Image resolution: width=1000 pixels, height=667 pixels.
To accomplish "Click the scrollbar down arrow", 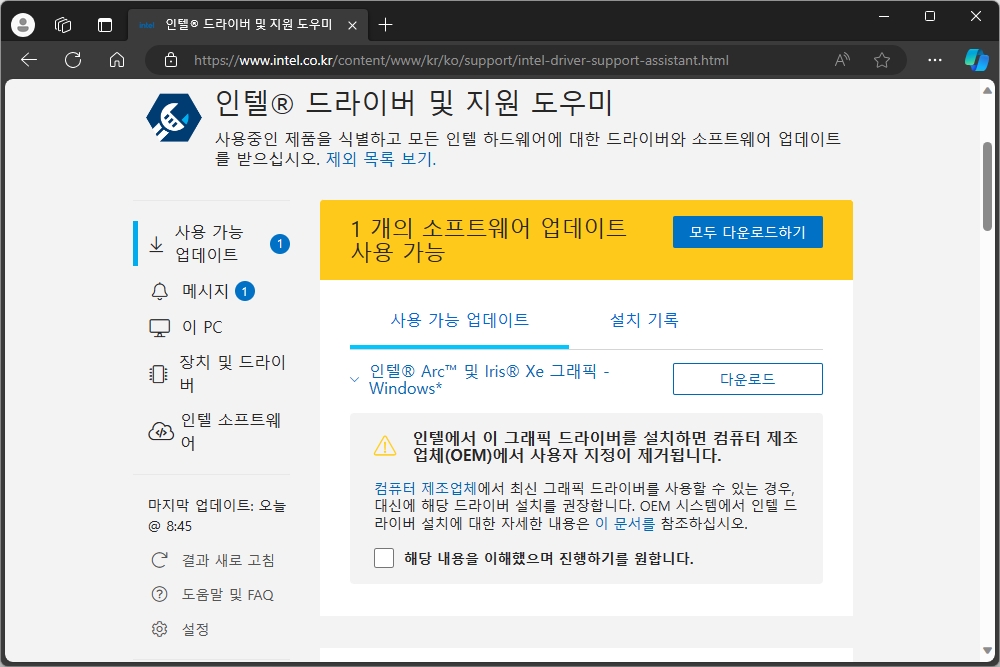I will (987, 651).
